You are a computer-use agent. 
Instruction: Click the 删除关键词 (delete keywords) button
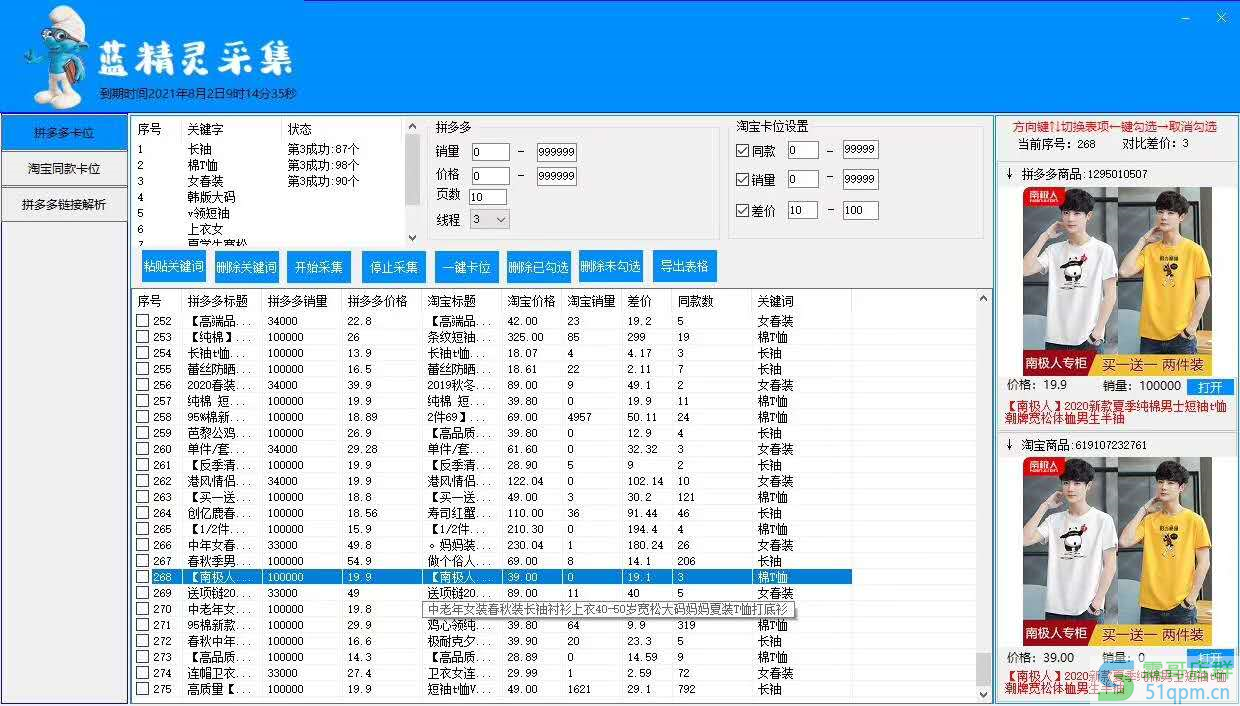(245, 266)
